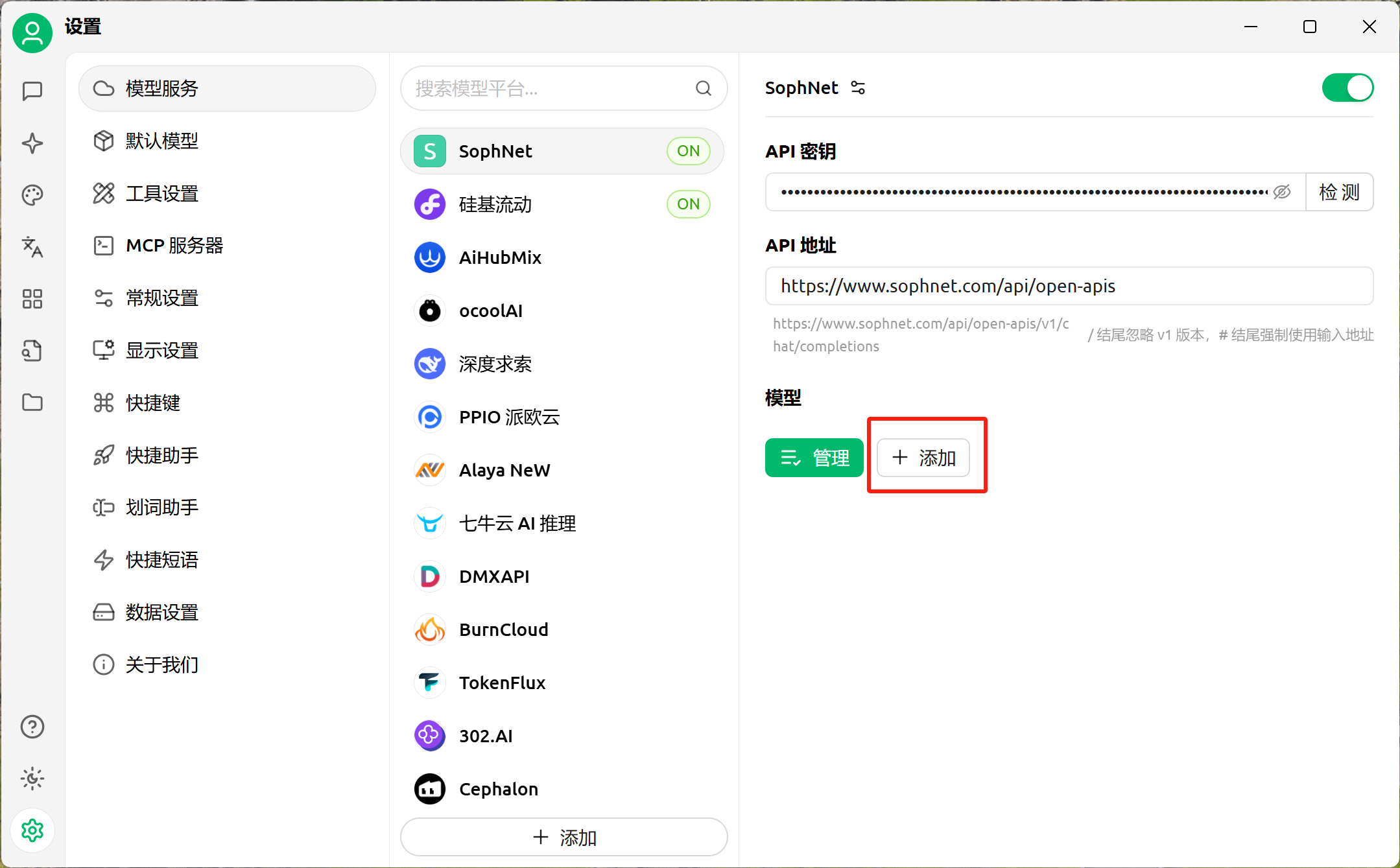Click 检测 to check API key
The height and width of the screenshot is (868, 1400).
[1340, 192]
